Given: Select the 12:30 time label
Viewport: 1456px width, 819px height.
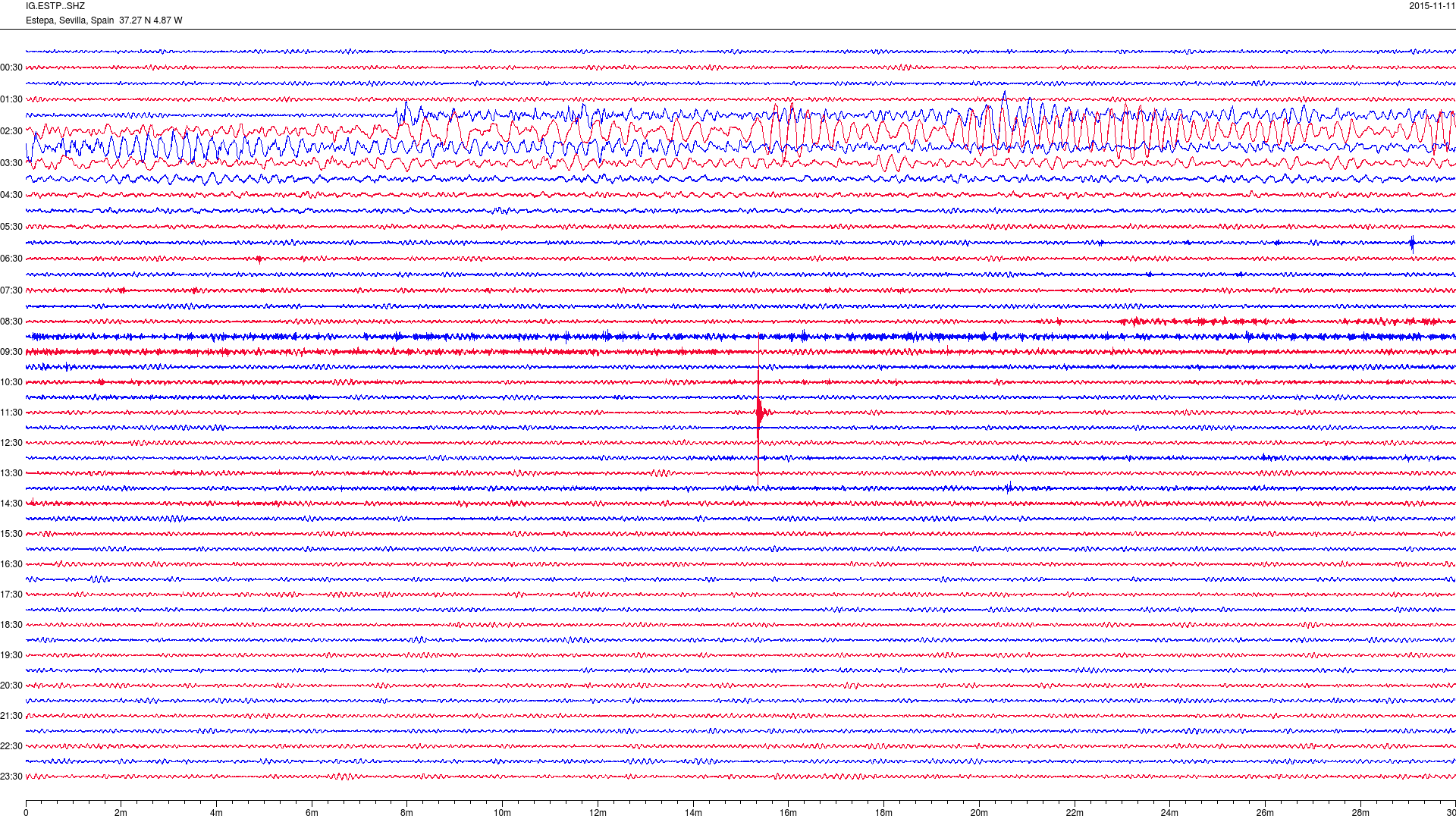Looking at the screenshot, I should (x=11, y=443).
